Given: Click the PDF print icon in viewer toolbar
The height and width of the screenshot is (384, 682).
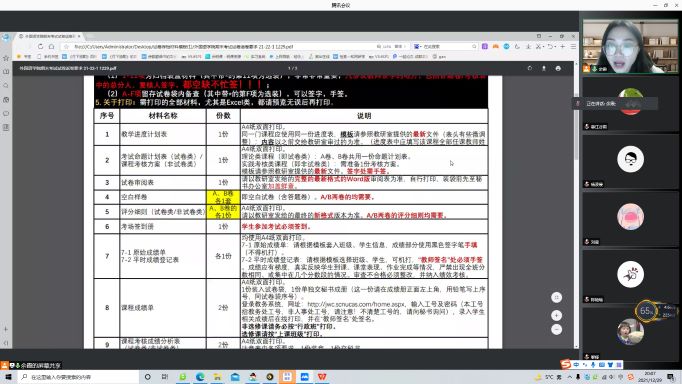Looking at the screenshot, I should (x=558, y=68).
